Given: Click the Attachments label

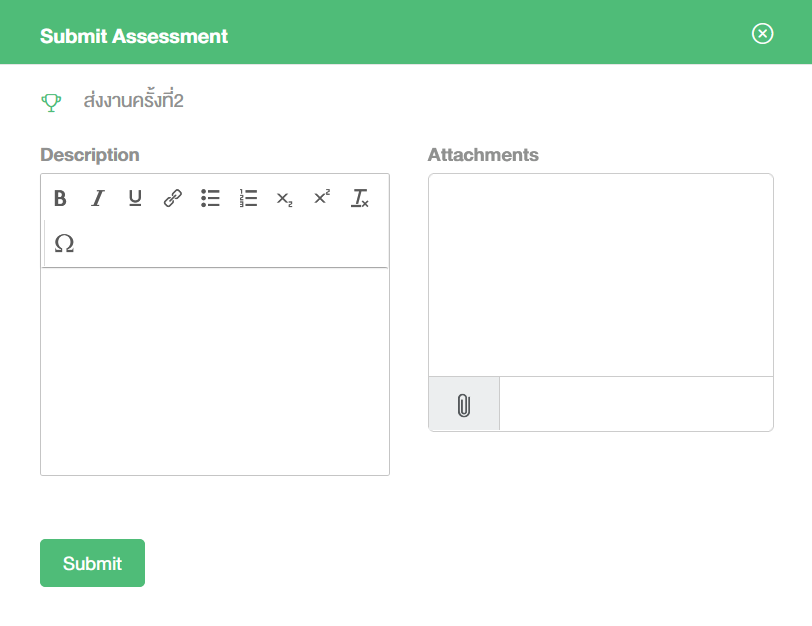Looking at the screenshot, I should click(x=483, y=155).
